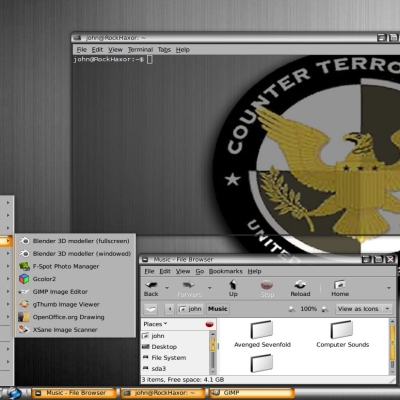Zoom in in File Browser
This screenshot has height=400, width=400.
(x=325, y=309)
